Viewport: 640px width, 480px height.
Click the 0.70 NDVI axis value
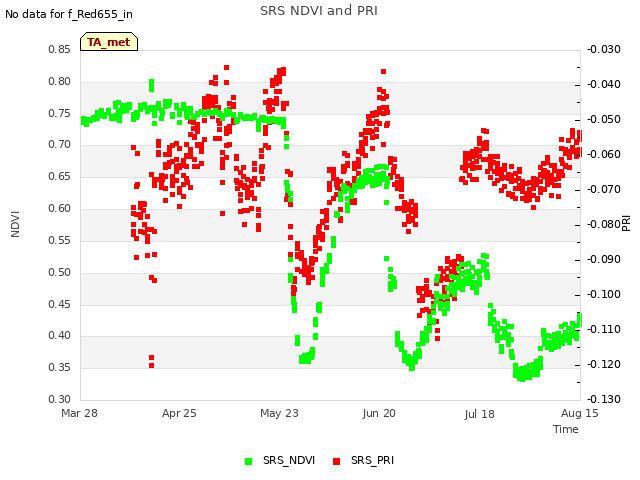pos(60,144)
